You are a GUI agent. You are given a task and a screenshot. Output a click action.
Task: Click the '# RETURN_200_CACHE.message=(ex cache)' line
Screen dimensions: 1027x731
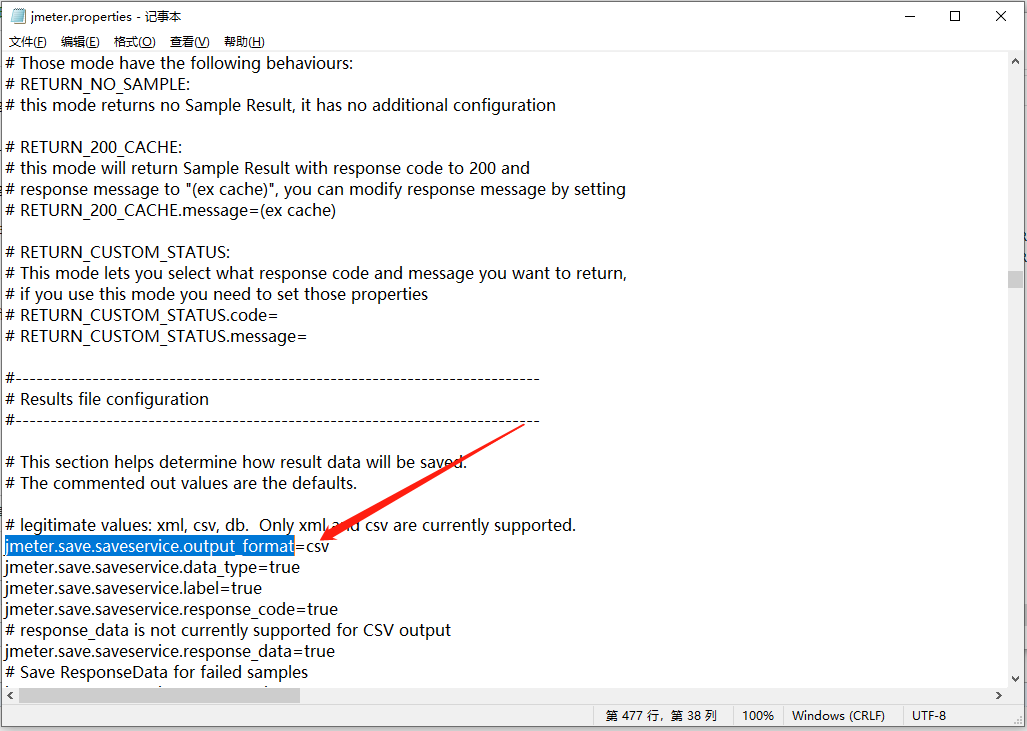click(x=170, y=210)
